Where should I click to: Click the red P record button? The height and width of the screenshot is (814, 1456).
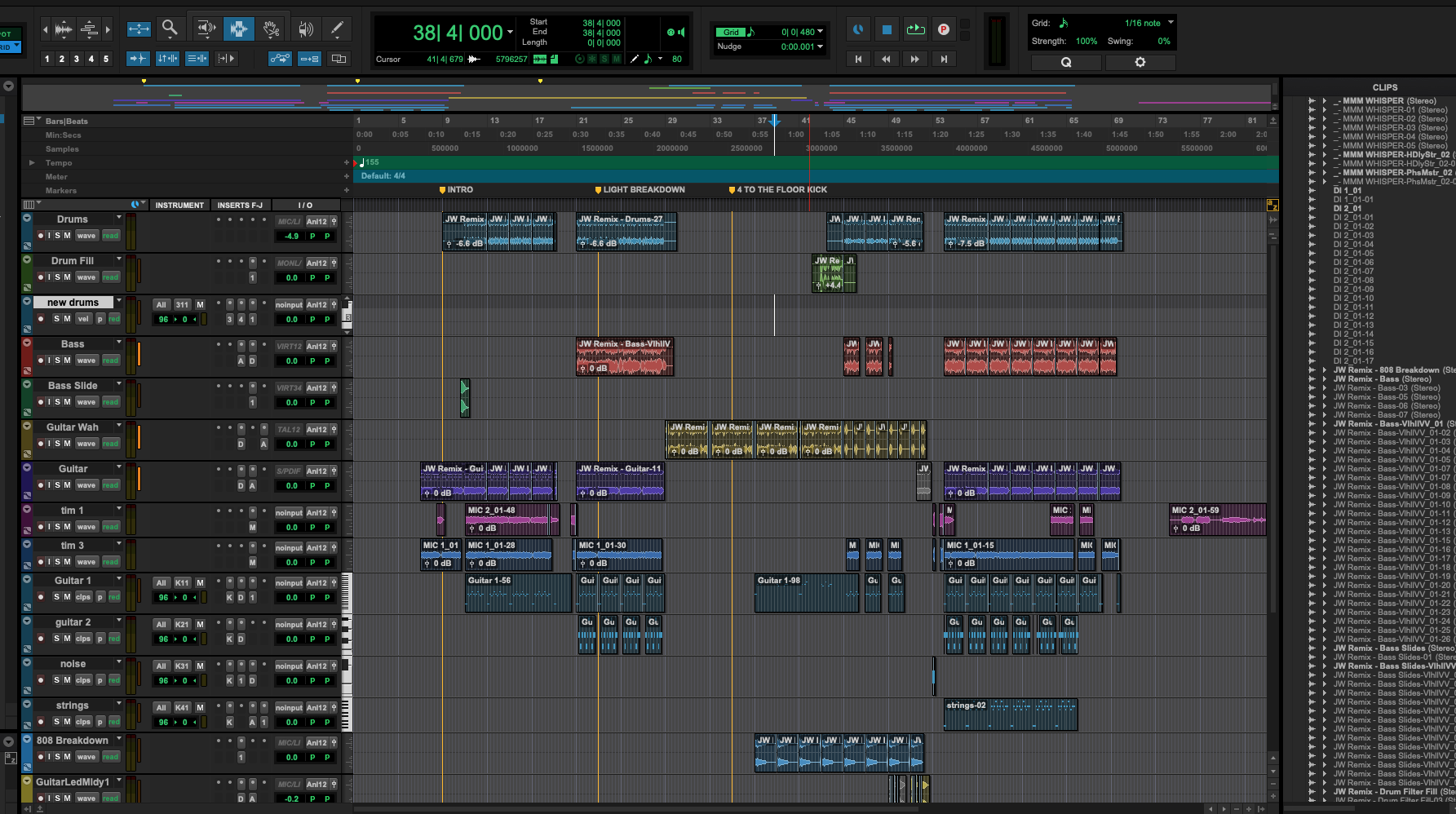944,29
